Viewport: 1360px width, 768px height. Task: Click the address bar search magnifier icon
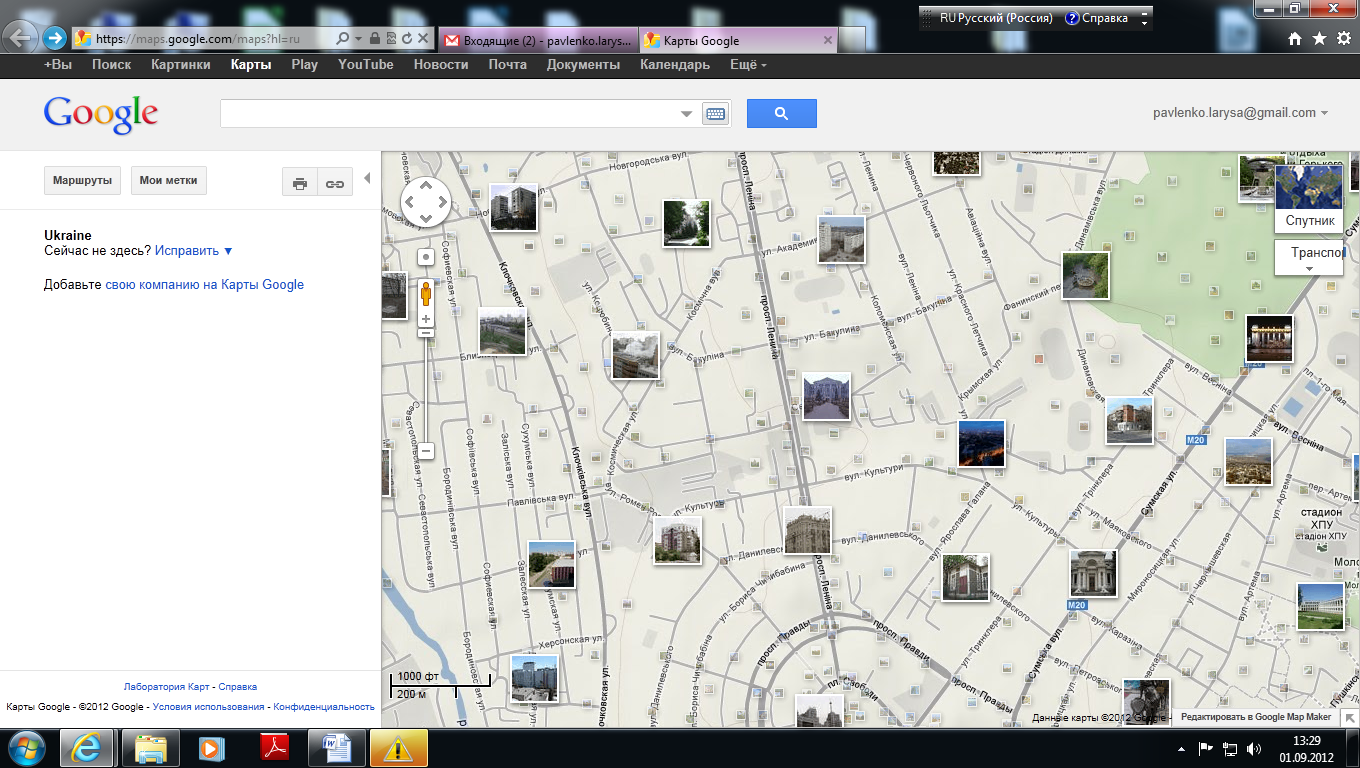point(342,39)
